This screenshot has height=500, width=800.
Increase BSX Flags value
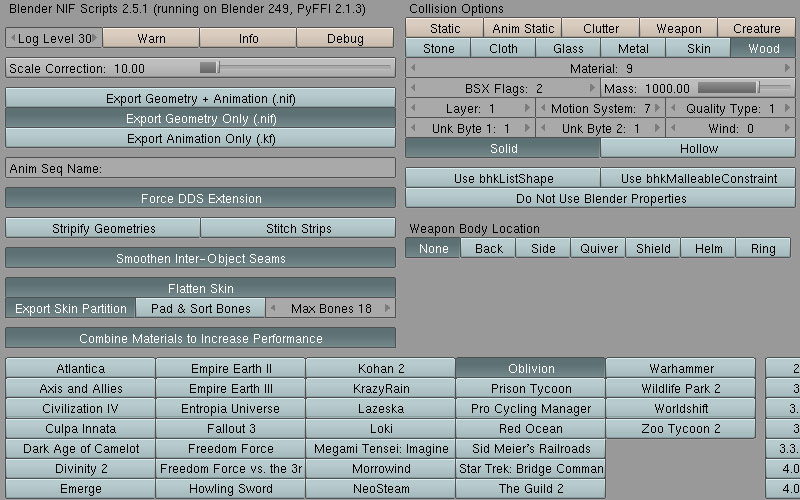(592, 88)
